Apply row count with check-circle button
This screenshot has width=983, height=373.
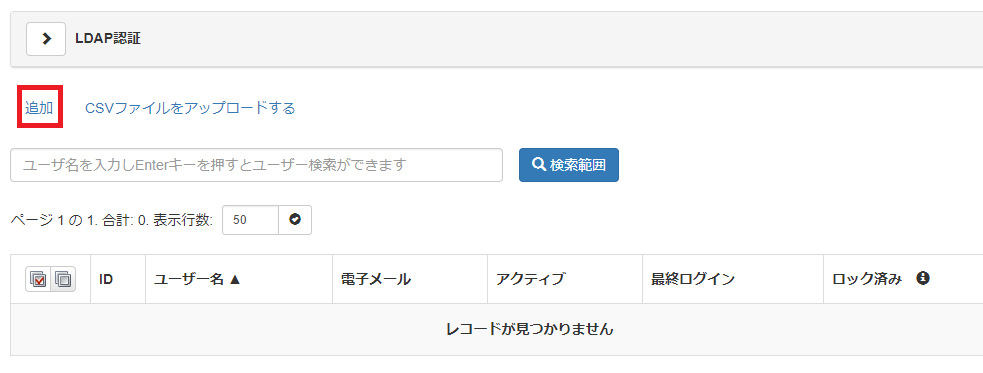click(x=295, y=220)
